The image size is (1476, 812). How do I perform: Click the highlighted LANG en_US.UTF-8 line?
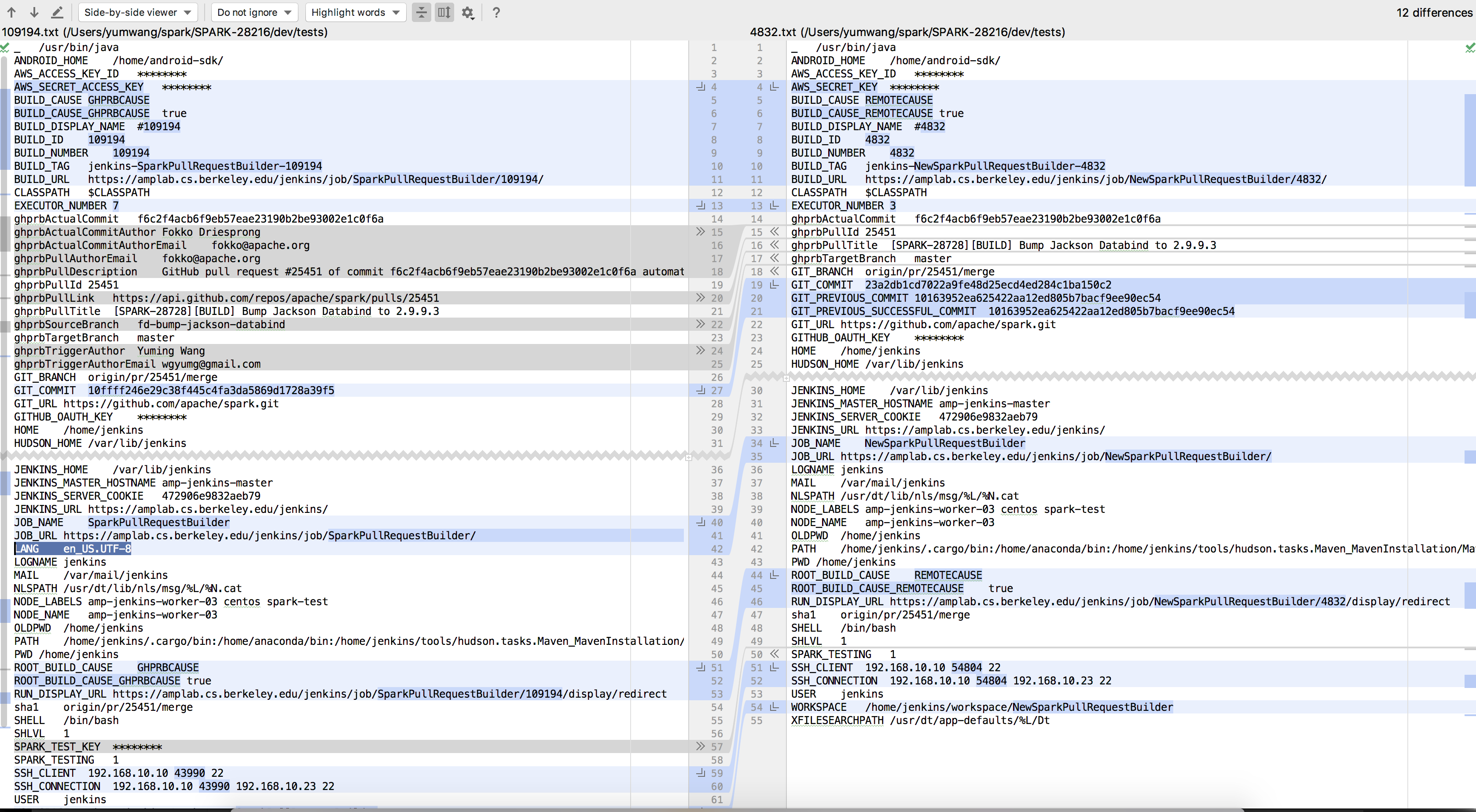click(x=73, y=549)
